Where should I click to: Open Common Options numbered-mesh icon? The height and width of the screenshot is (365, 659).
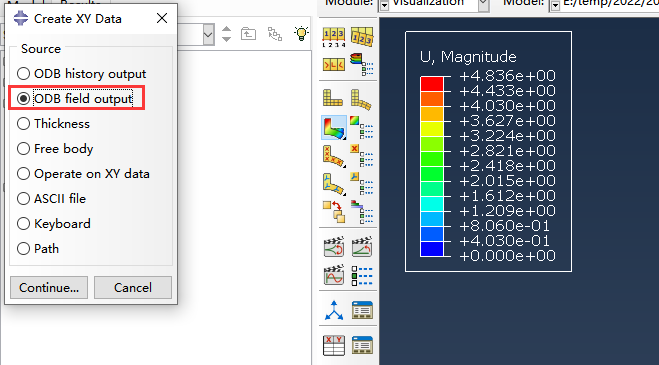[x=334, y=37]
